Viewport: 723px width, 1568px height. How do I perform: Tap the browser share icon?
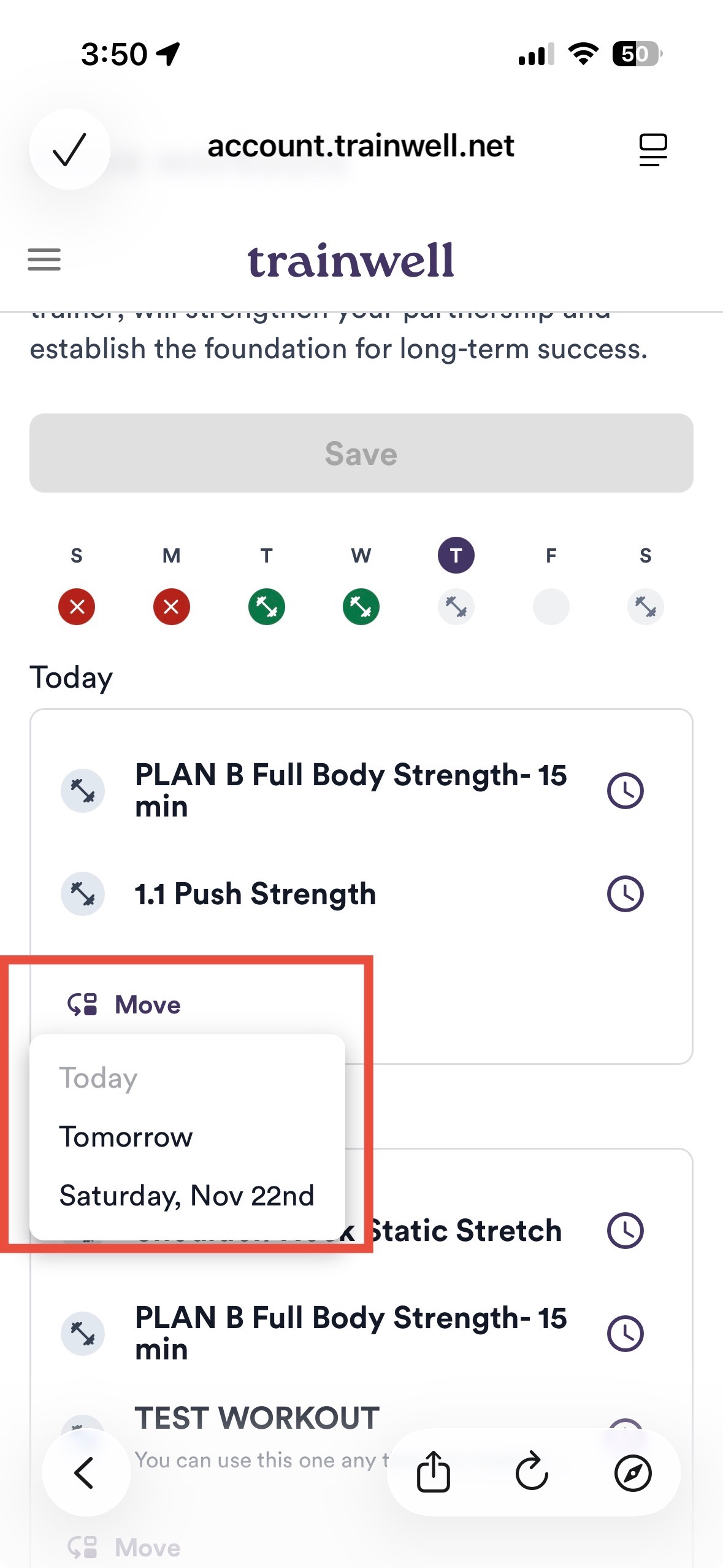point(434,1472)
